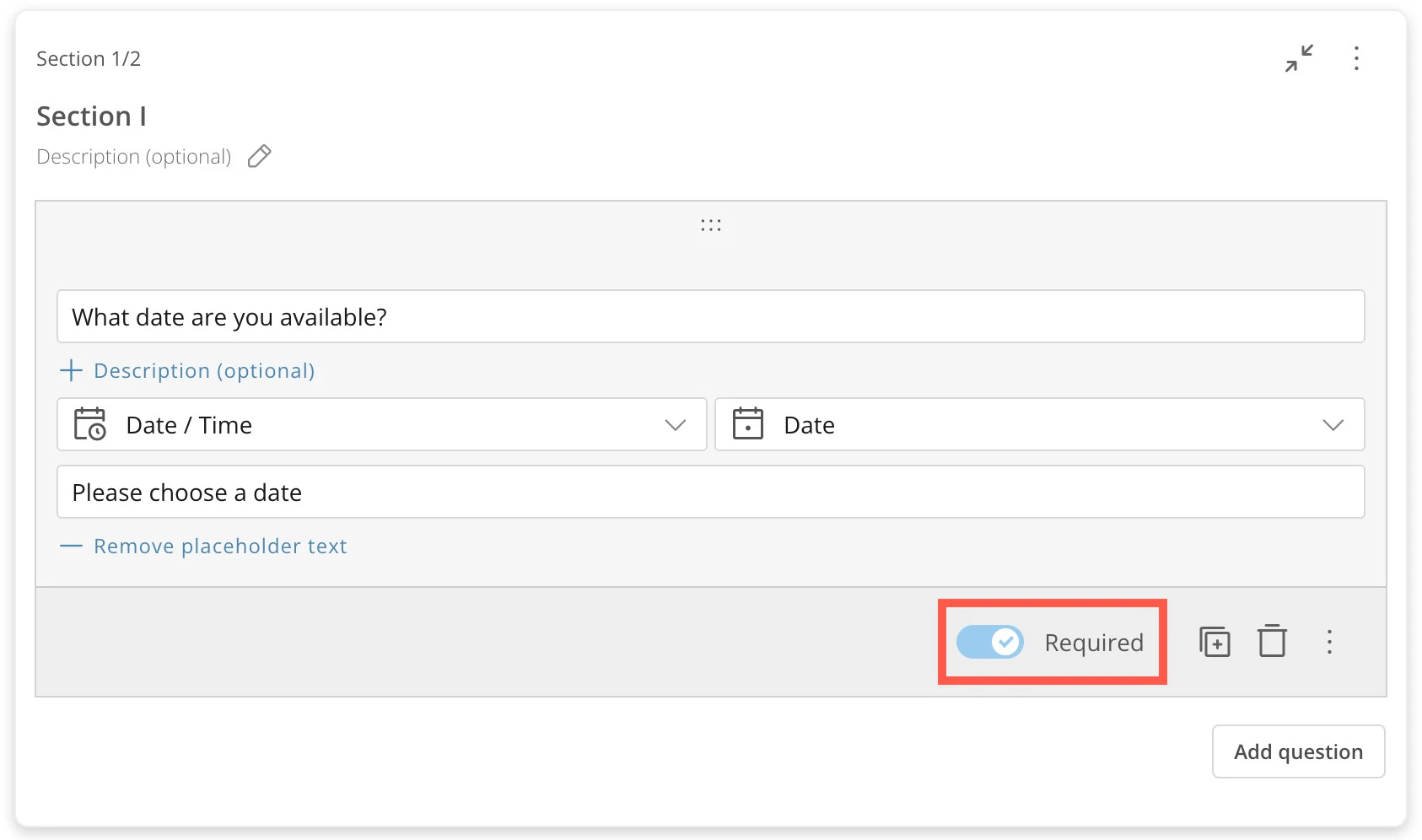Viewport: 1422px width, 840px height.
Task: Click the 'Section I' title text
Action: [91, 116]
